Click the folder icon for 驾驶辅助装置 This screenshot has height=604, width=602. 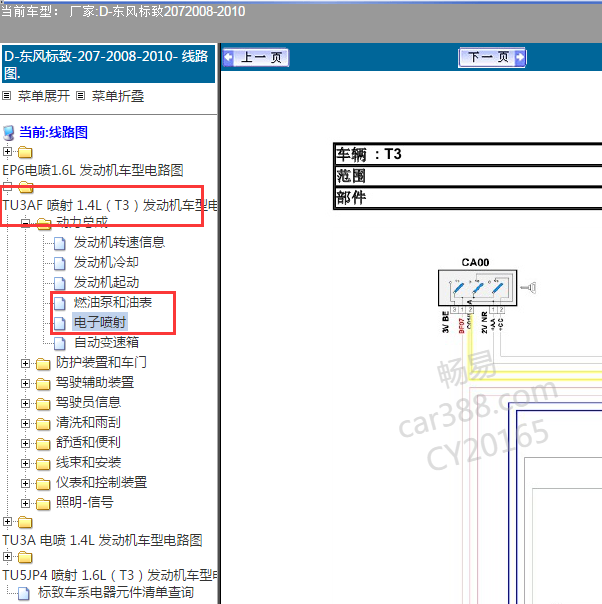(43, 384)
